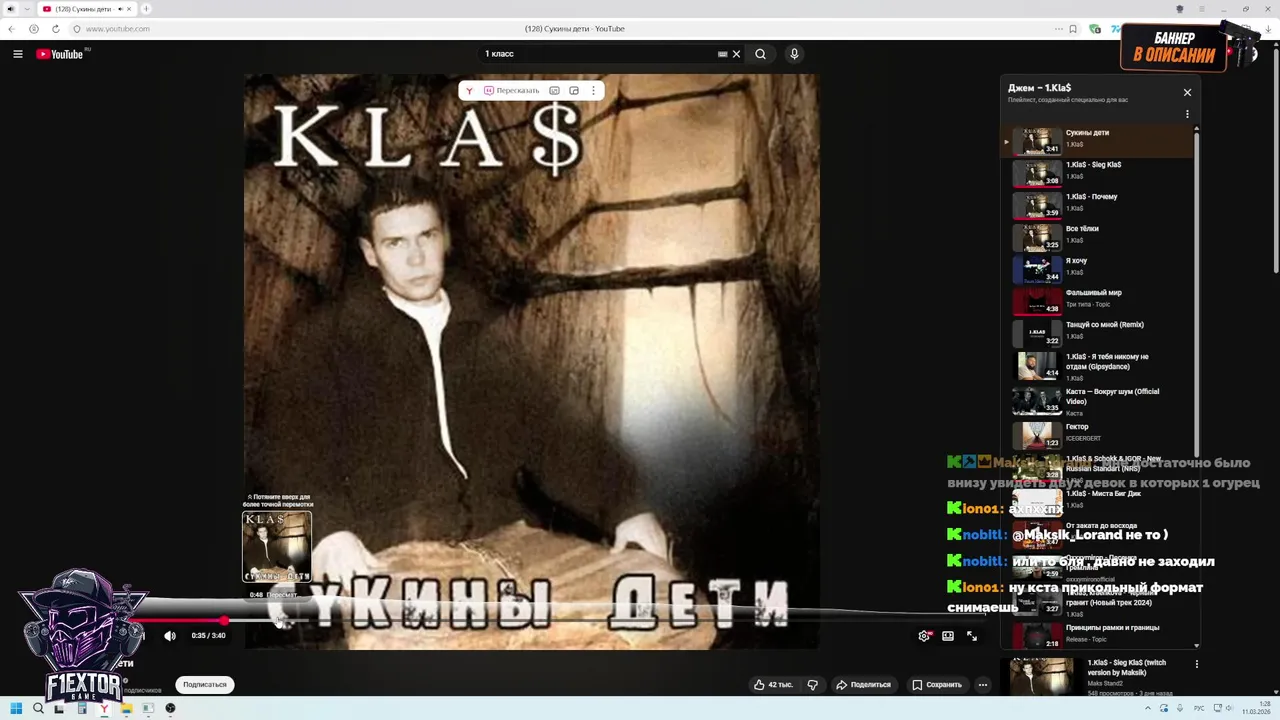Open the taskbar clock showing 1:28
The height and width of the screenshot is (720, 1280).
tap(1256, 708)
